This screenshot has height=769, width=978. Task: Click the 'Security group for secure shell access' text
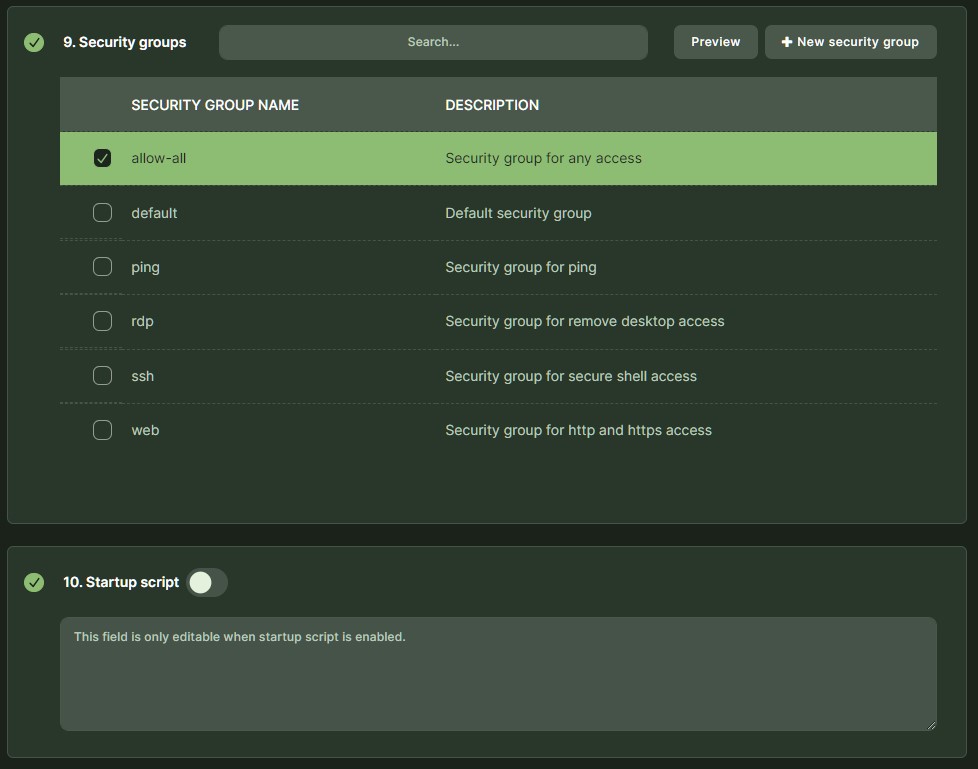tap(571, 376)
